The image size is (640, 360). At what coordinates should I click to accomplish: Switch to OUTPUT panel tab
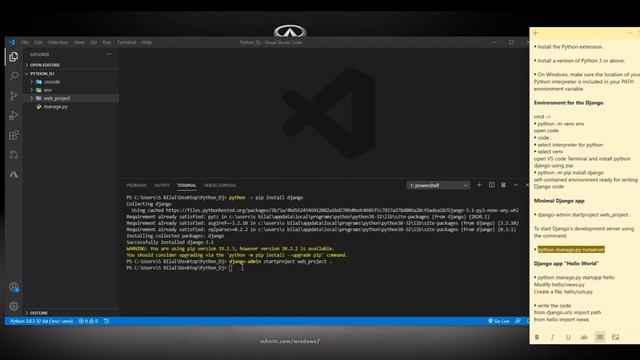(x=162, y=185)
